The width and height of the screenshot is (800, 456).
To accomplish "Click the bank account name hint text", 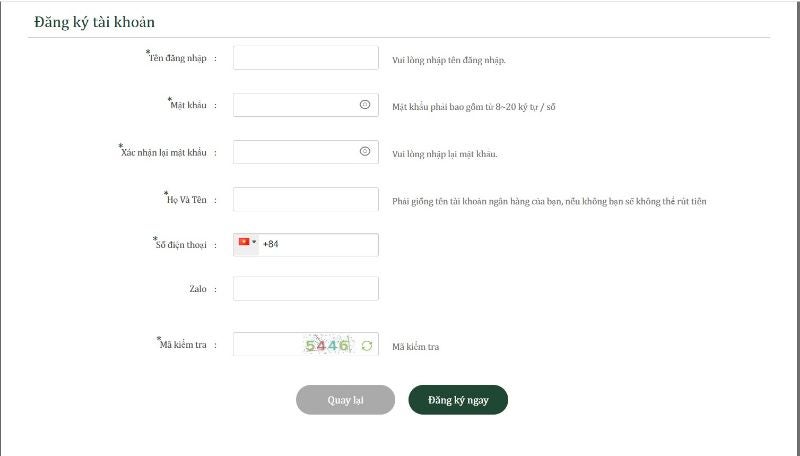I will (x=550, y=201).
